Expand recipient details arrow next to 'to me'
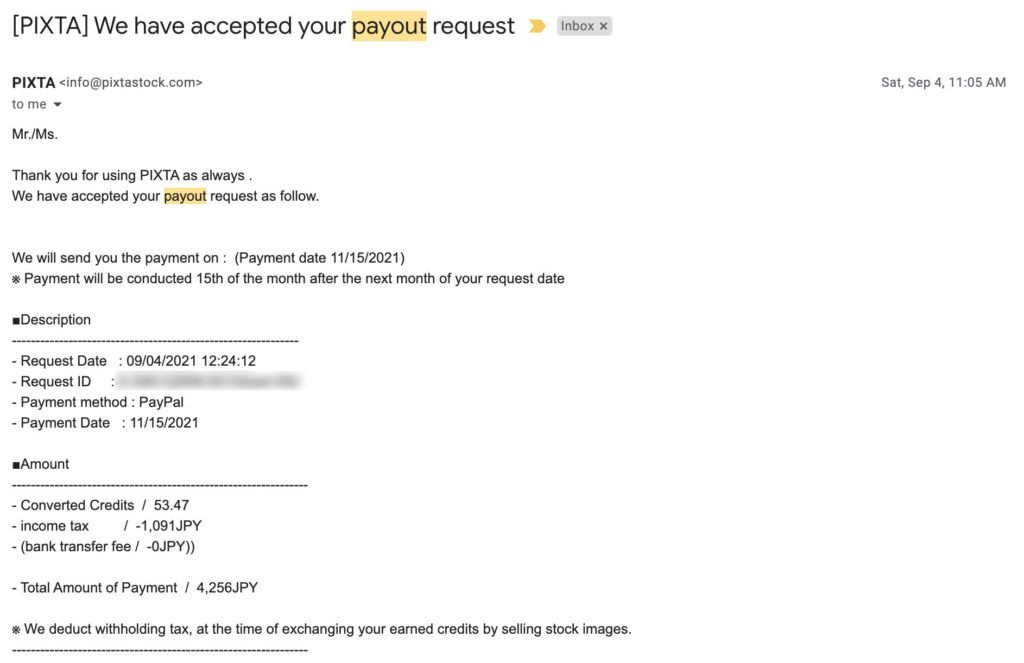The width and height of the screenshot is (1024, 663). tap(57, 105)
